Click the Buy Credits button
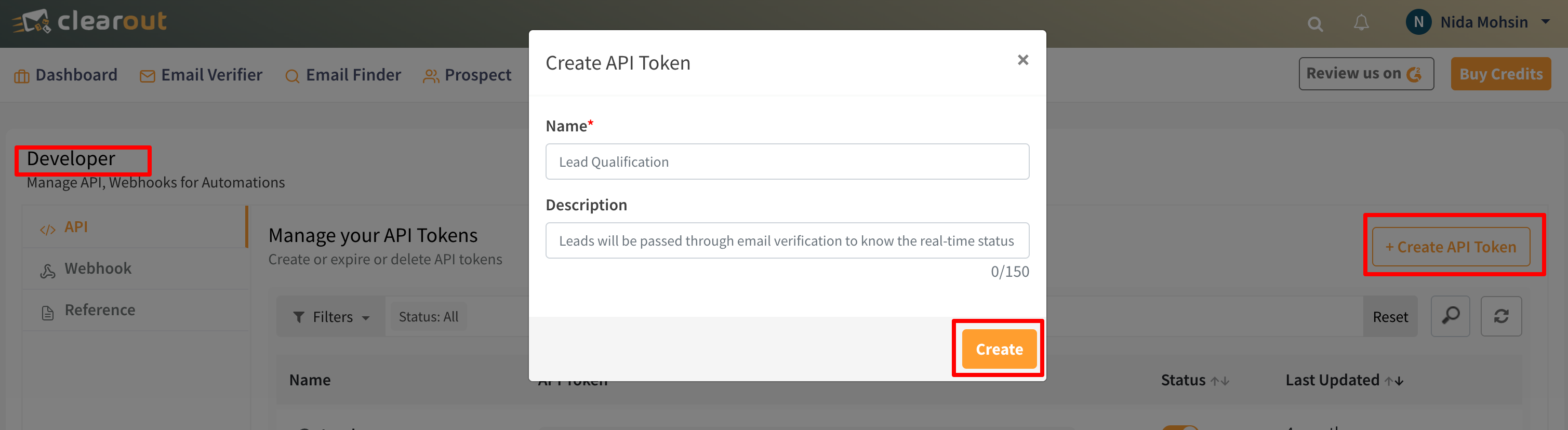 click(x=1500, y=73)
